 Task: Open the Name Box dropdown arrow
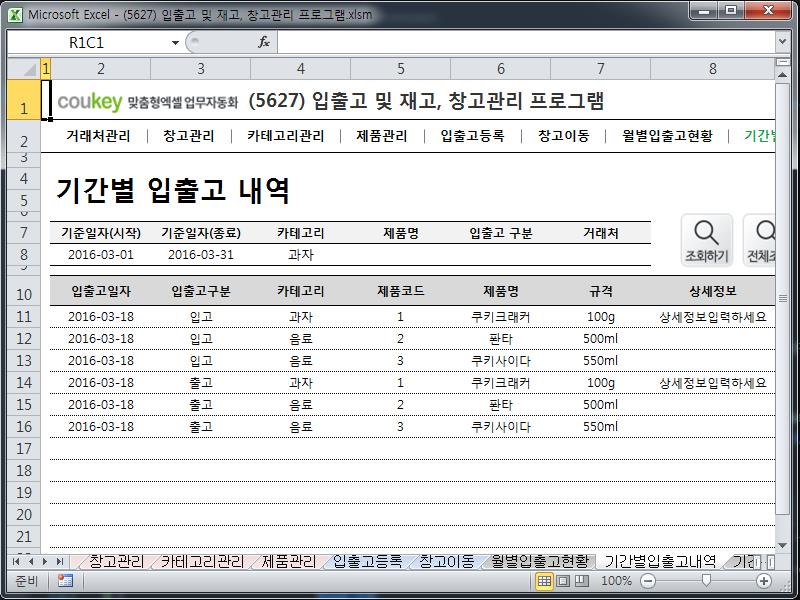point(175,43)
